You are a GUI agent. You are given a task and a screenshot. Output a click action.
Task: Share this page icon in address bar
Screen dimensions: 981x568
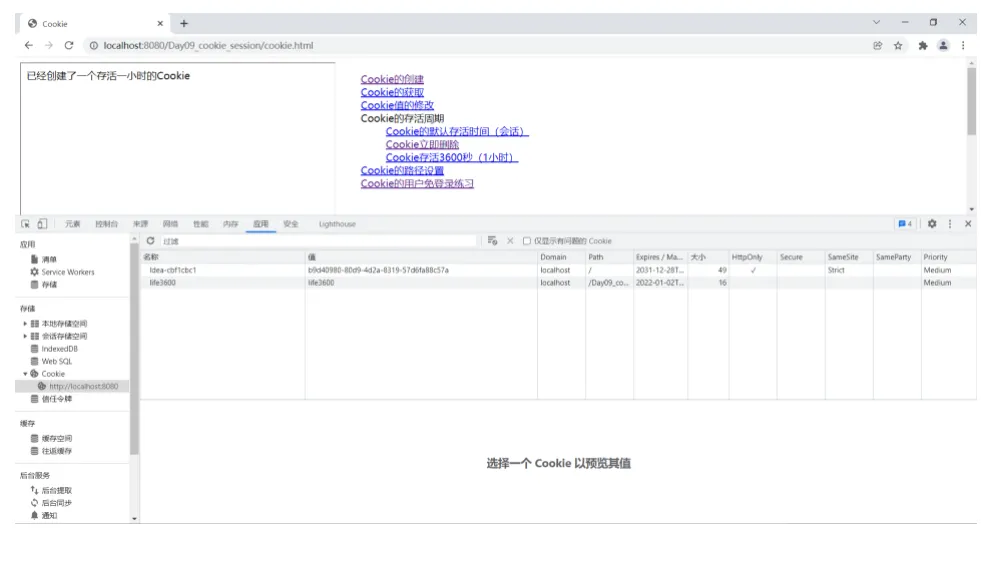pyautogui.click(x=878, y=46)
